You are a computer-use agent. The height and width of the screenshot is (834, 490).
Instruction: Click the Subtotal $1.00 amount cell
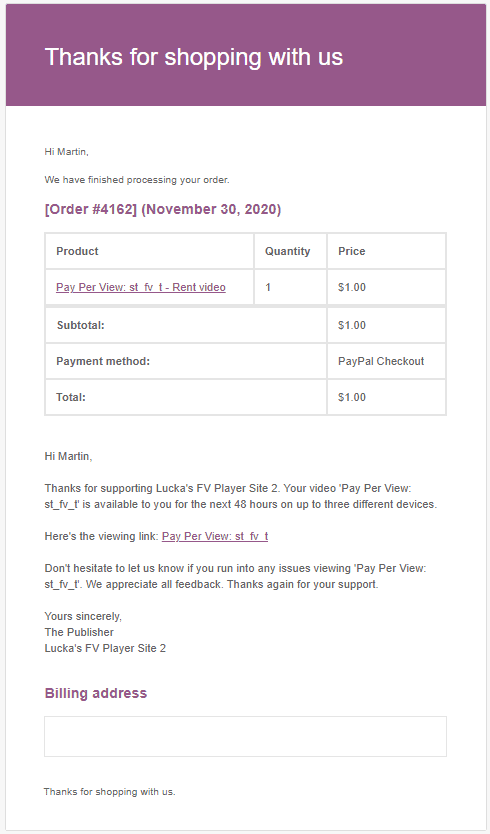click(386, 325)
